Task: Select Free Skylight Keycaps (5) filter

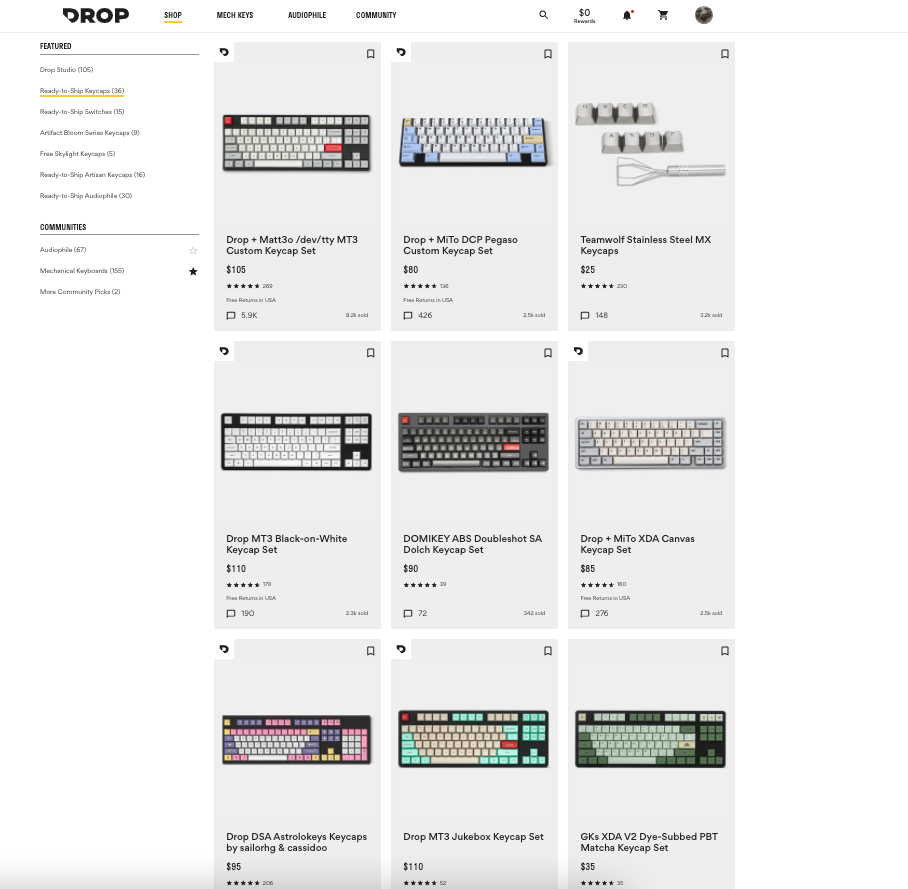Action: (x=78, y=153)
